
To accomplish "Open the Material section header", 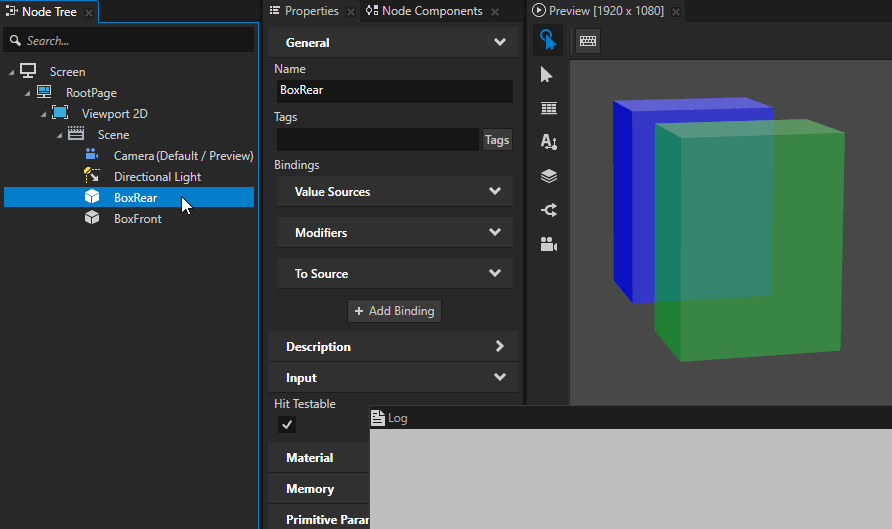I will 319,458.
